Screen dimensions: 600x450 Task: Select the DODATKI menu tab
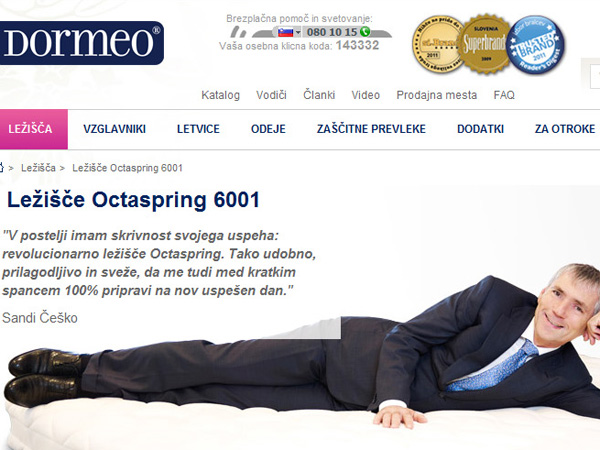pyautogui.click(x=480, y=129)
